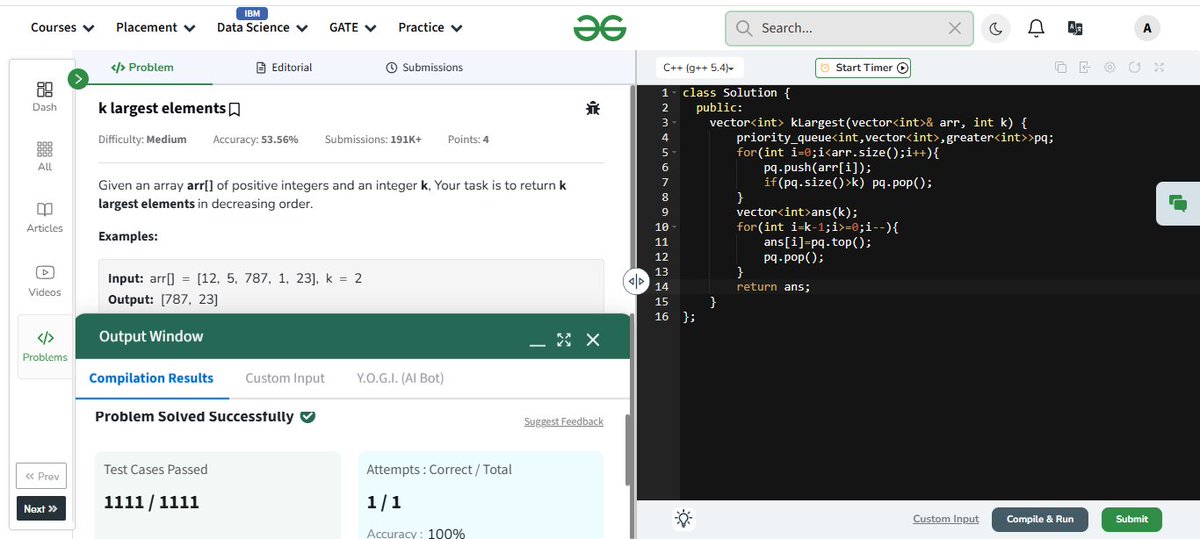The image size is (1200, 539).
Task: Open All in the sidebar
Action: (x=44, y=156)
